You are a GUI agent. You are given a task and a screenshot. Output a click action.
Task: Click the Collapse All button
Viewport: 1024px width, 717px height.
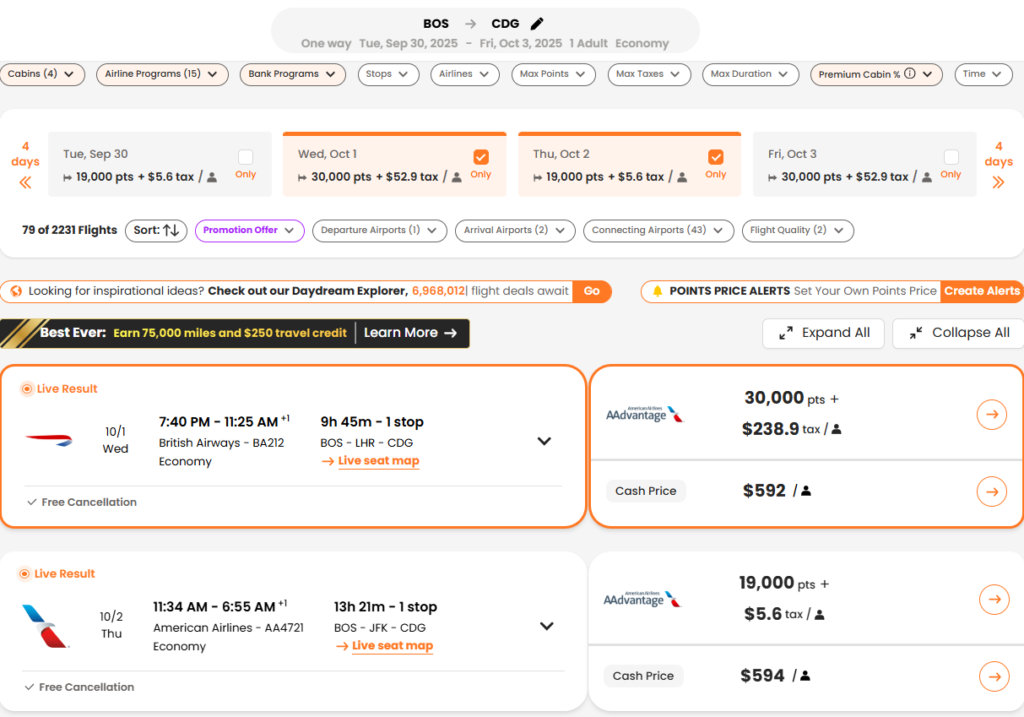pos(959,333)
